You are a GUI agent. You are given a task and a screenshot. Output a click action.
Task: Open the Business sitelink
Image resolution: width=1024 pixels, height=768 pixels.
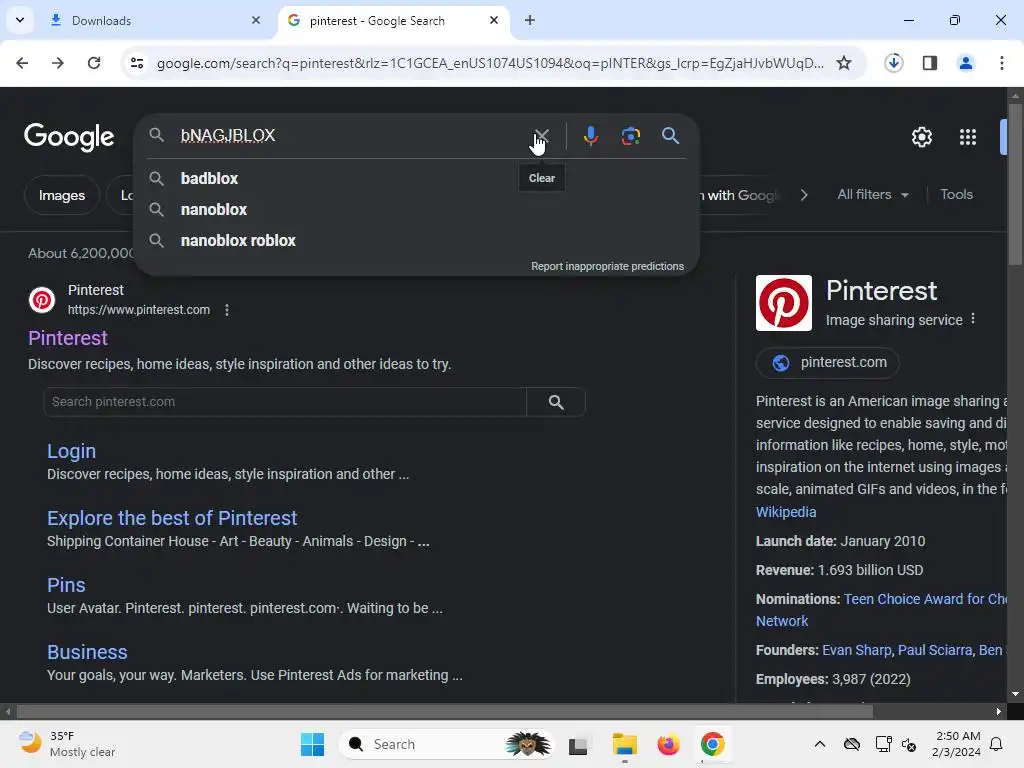click(87, 652)
